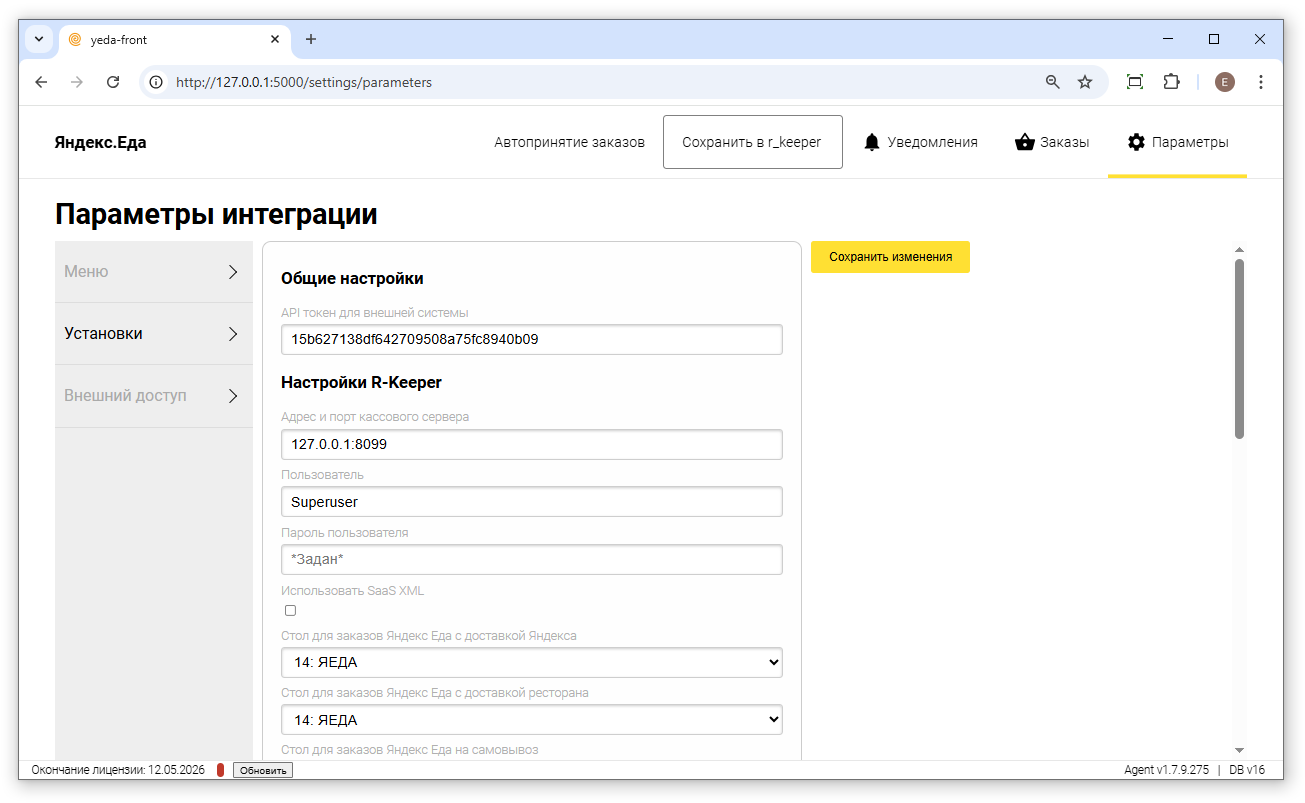Open the Extensions puzzle icon

tap(1171, 82)
